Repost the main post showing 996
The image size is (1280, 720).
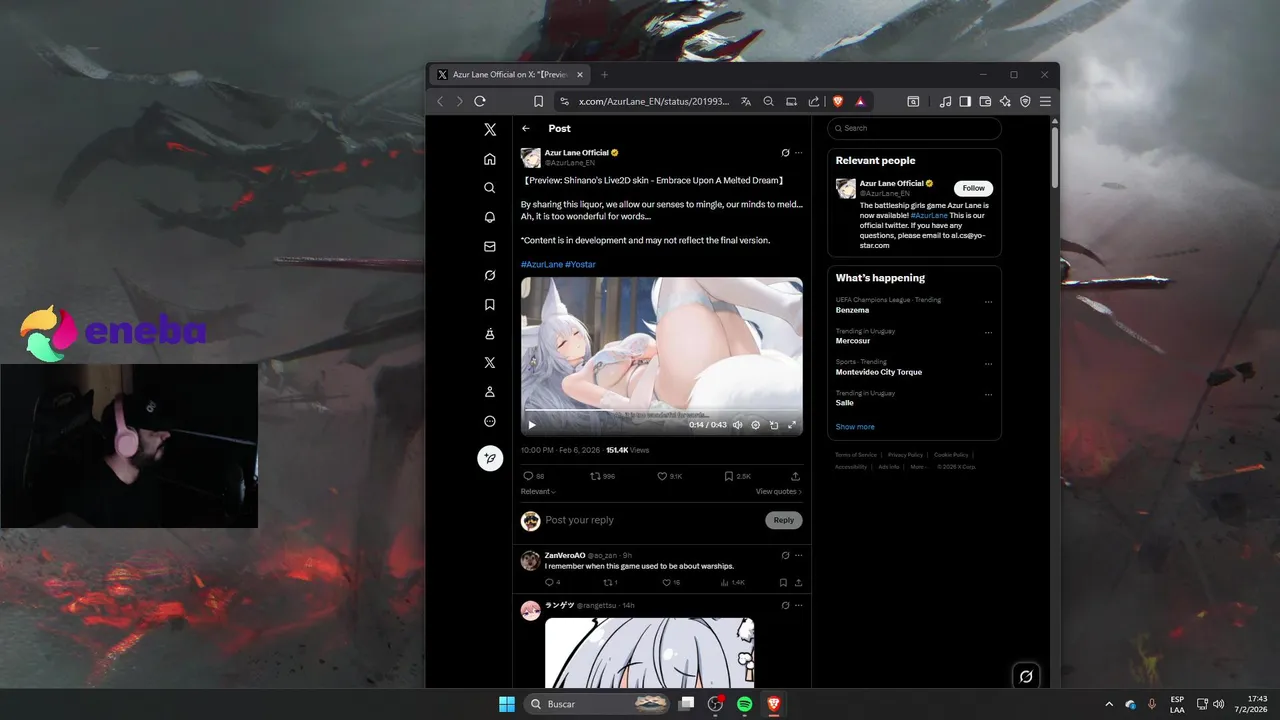pos(602,476)
